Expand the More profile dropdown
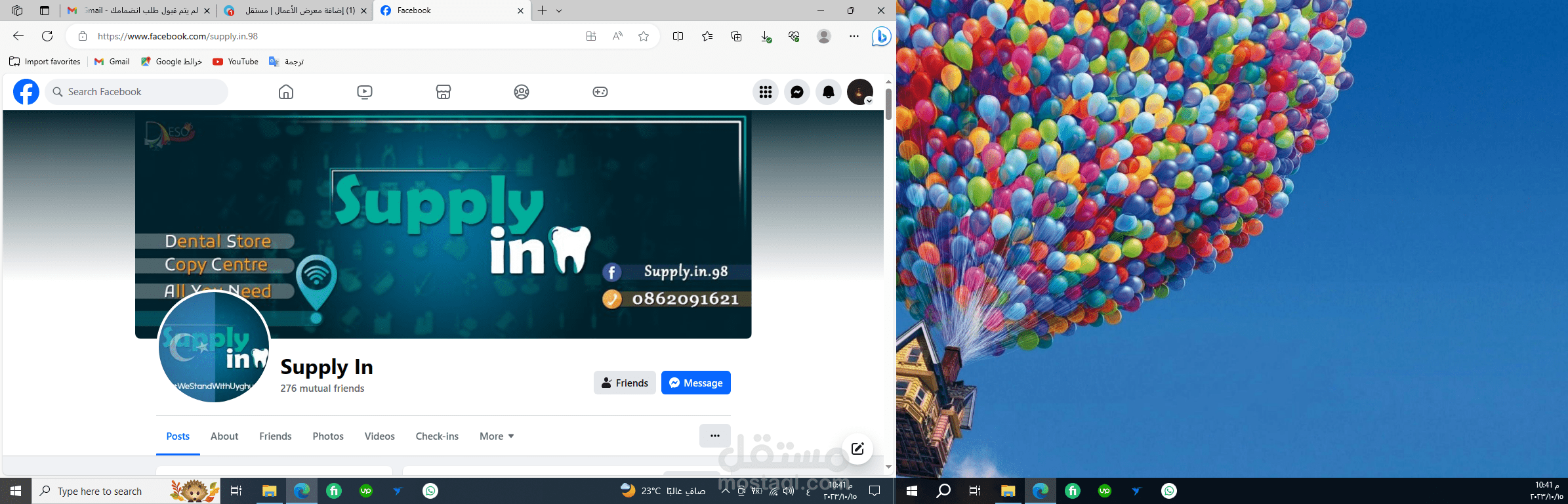This screenshot has height=504, width=1568. point(497,436)
